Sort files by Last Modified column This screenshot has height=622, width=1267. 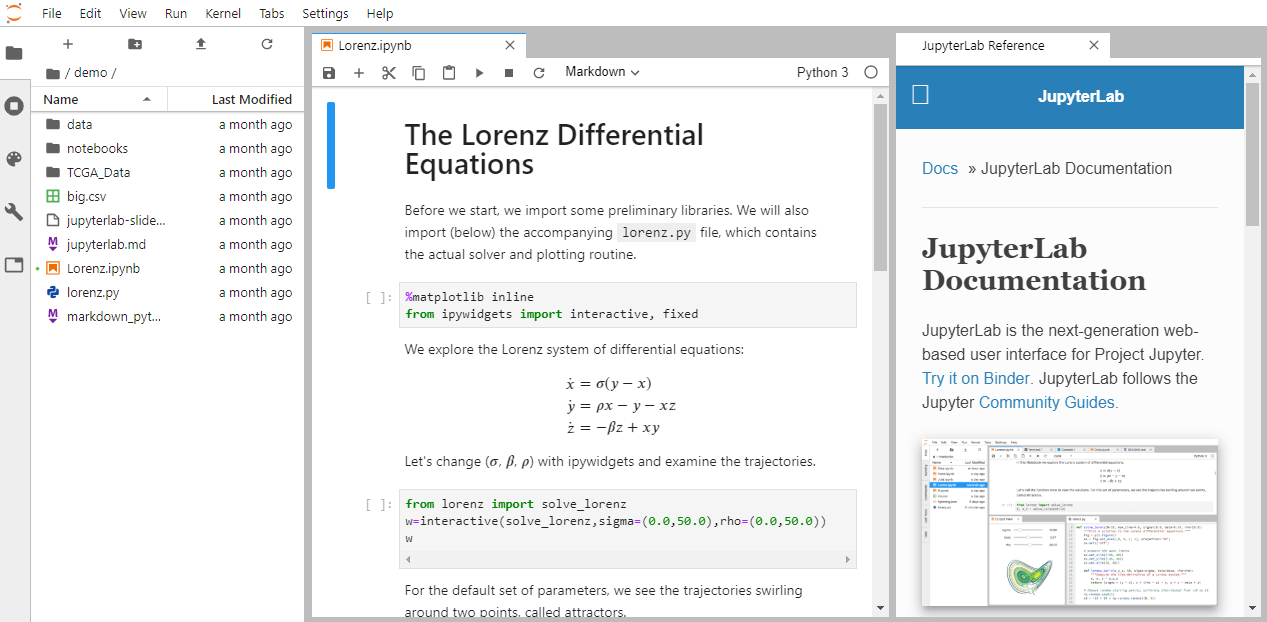(236, 99)
